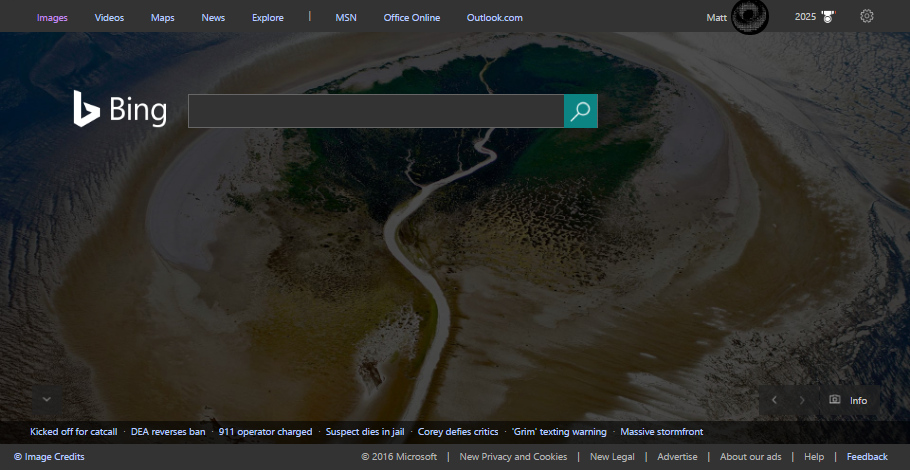This screenshot has width=910, height=470.
Task: Click Image Credits link
Action: coord(49,457)
